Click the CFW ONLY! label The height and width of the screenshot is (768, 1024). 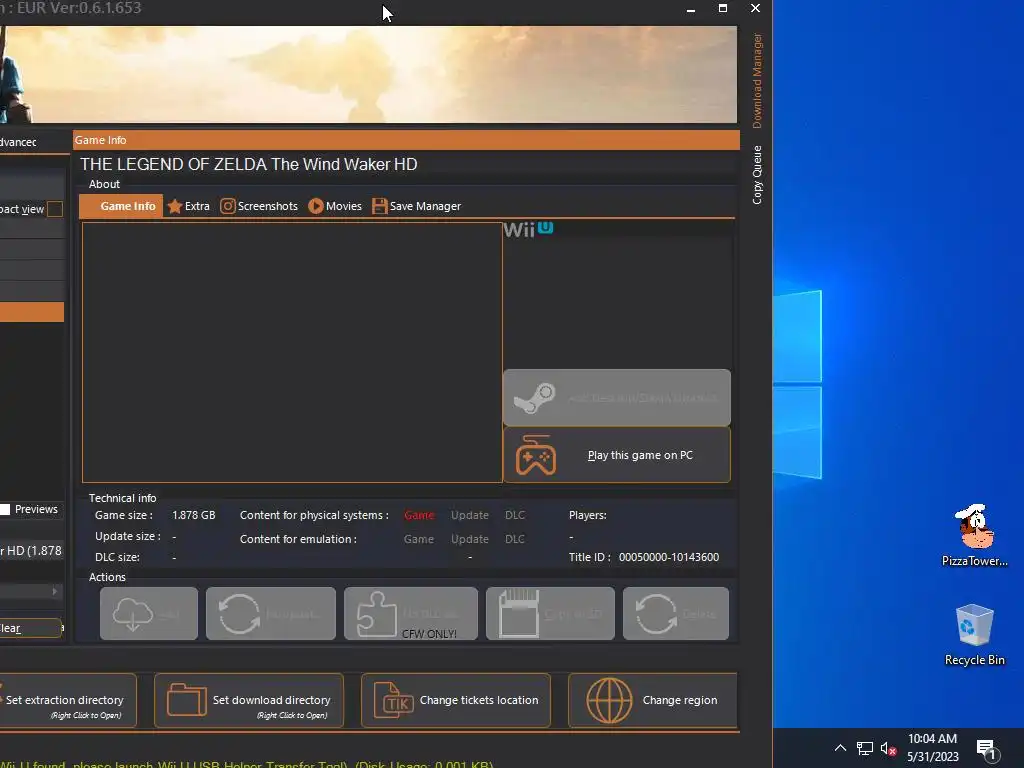[x=429, y=633]
